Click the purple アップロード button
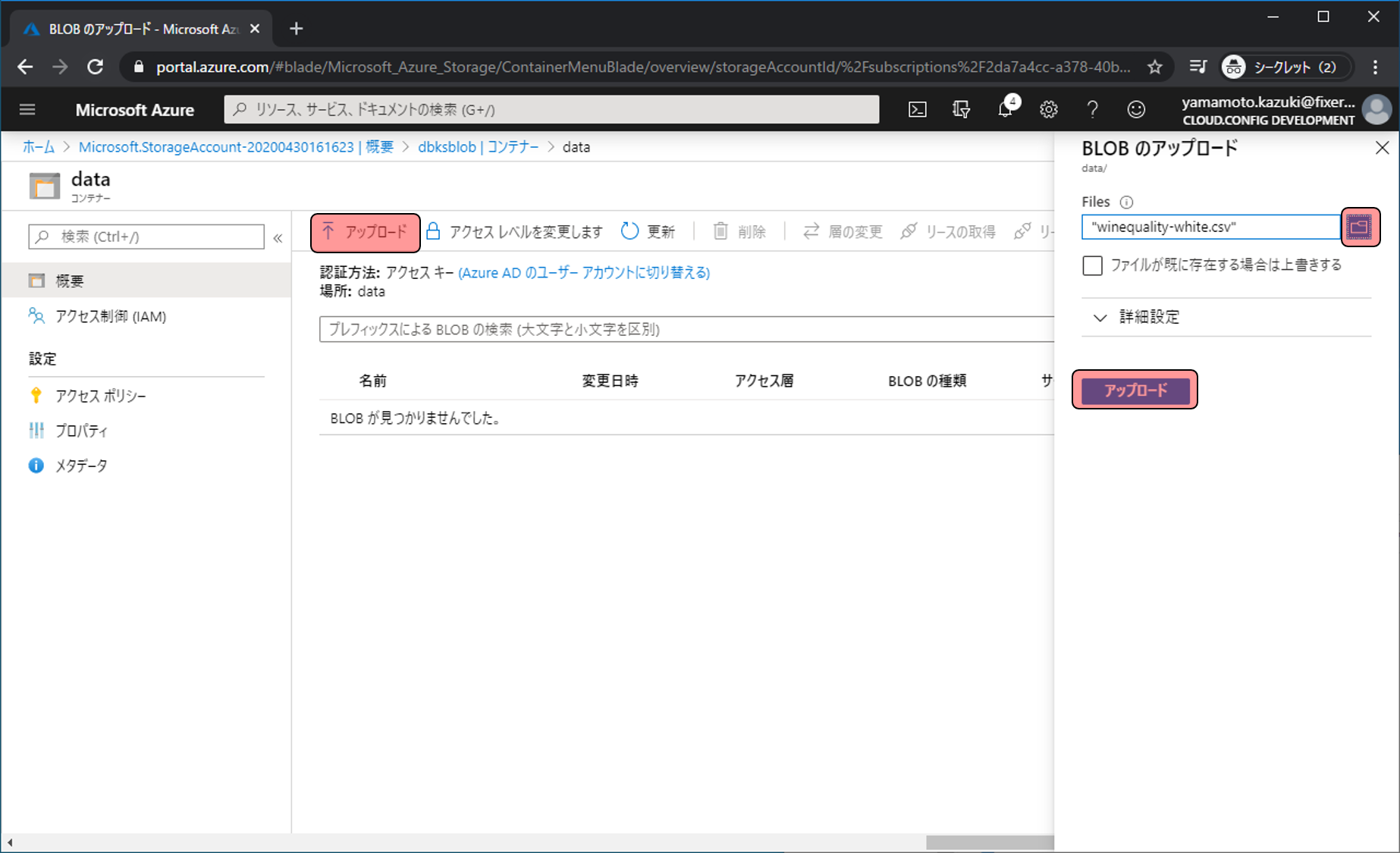Image resolution: width=1400 pixels, height=853 pixels. click(x=1135, y=390)
